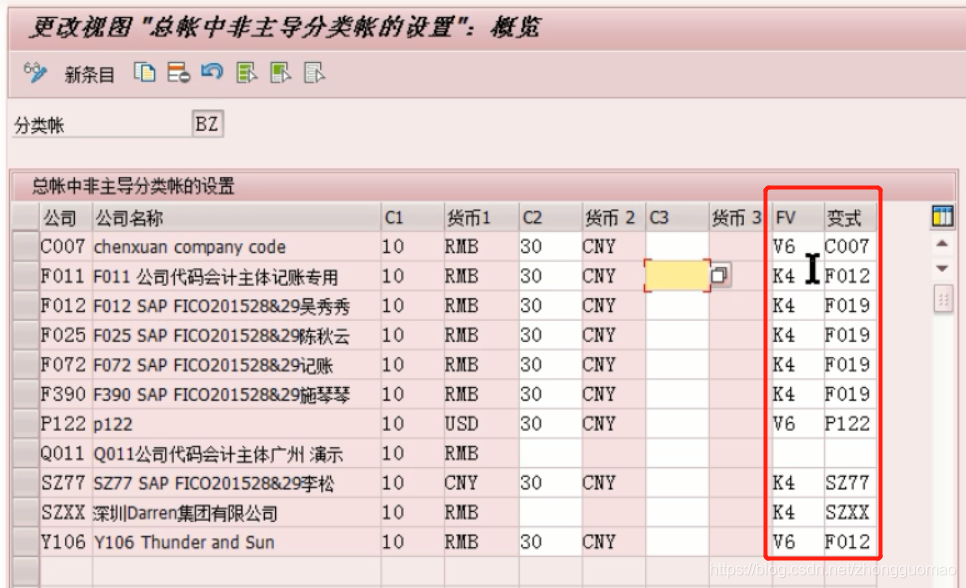Viewport: 966px width, 588px height.
Task: Click the C2 column header
Action: [x=550, y=217]
